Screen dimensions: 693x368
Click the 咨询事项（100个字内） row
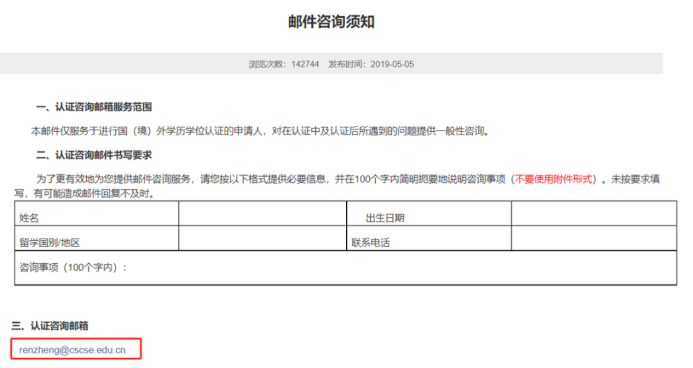pyautogui.click(x=346, y=268)
